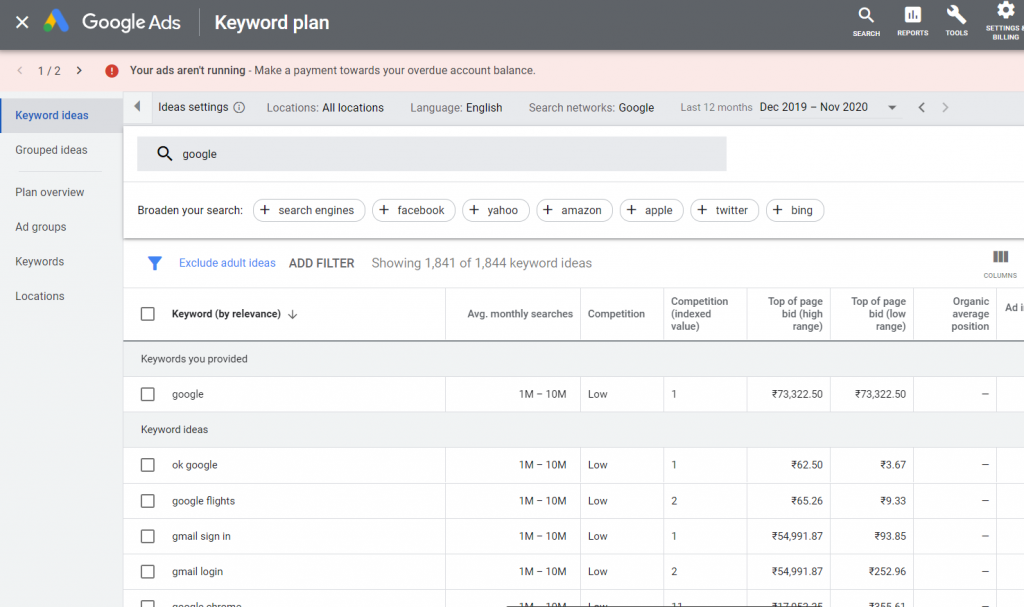Screen dimensions: 1024x607
Task: Add 'facebook' to broaden search
Action: (x=413, y=210)
